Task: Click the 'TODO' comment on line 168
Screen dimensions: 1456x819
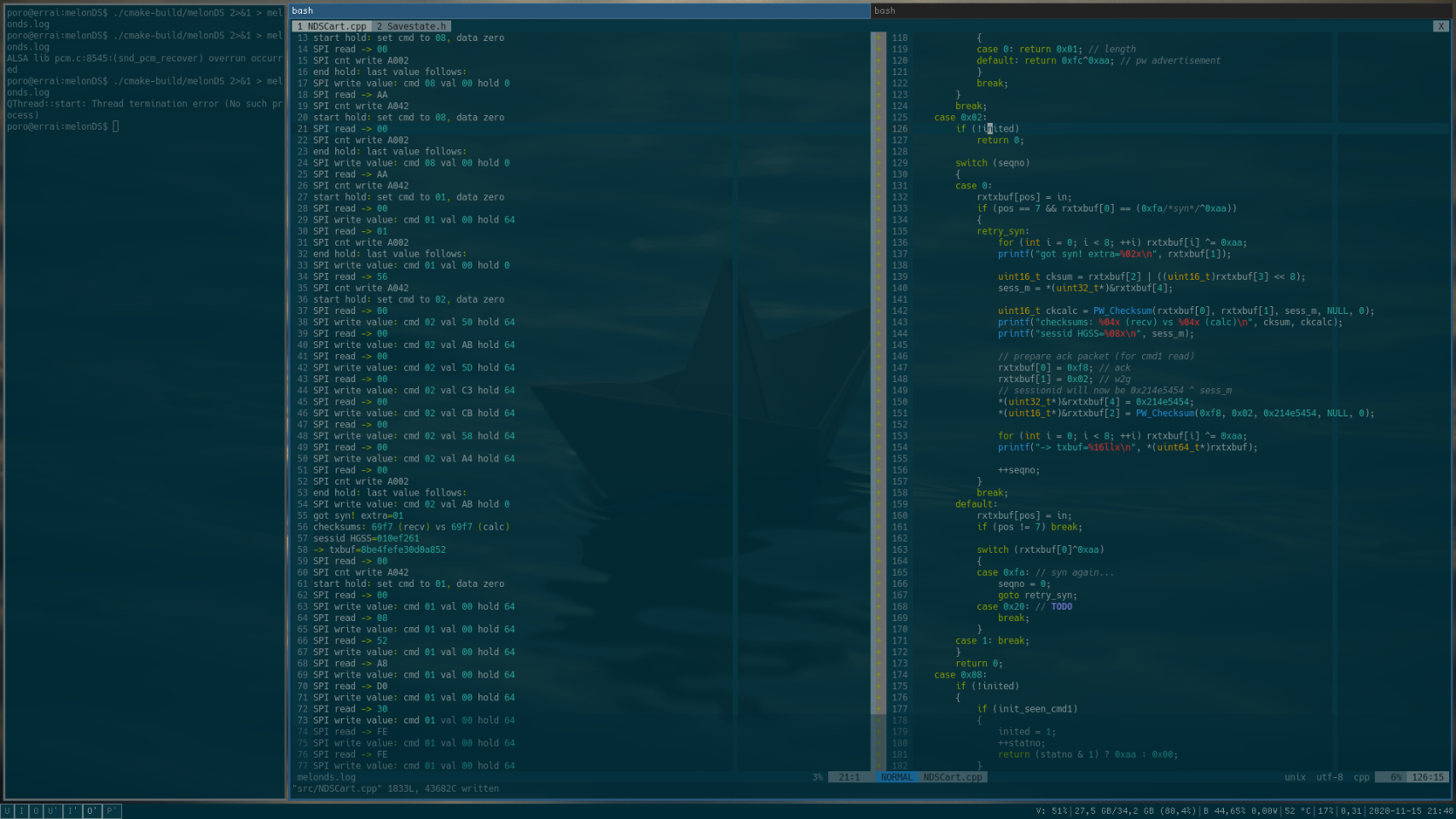Action: [1061, 607]
